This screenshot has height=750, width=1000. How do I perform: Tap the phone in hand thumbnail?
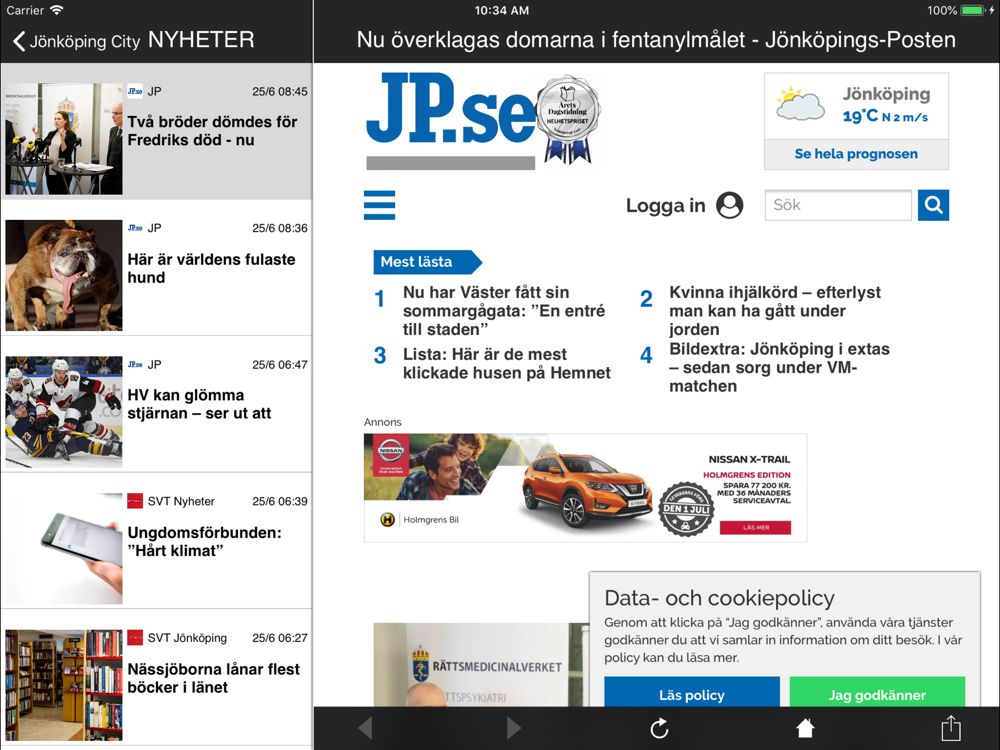[x=64, y=548]
